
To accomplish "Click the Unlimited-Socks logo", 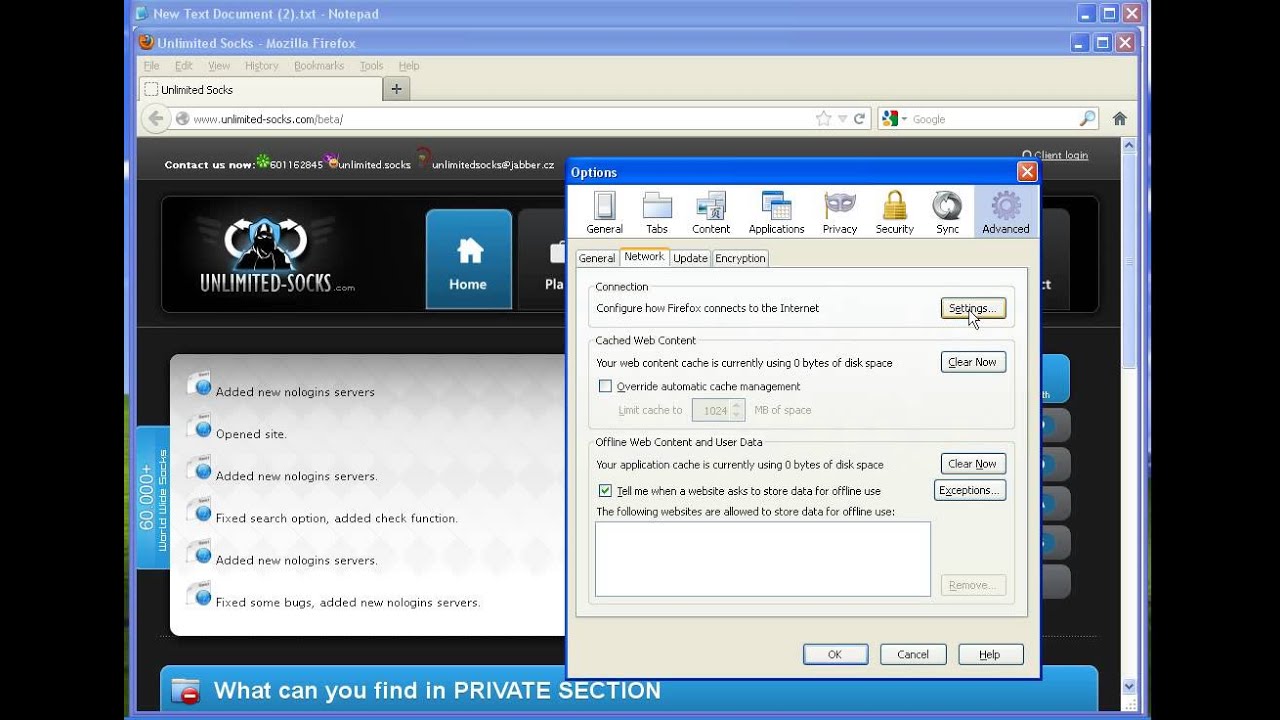I will [x=276, y=256].
